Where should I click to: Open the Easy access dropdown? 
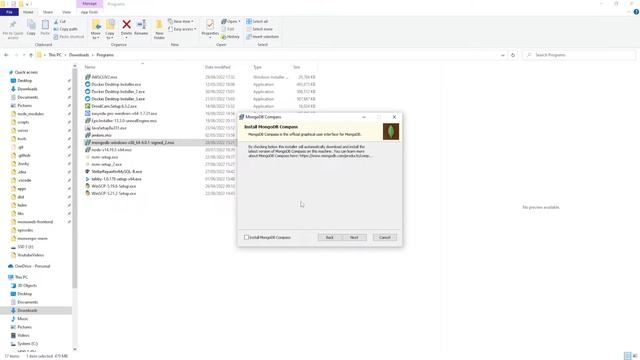pos(182,29)
